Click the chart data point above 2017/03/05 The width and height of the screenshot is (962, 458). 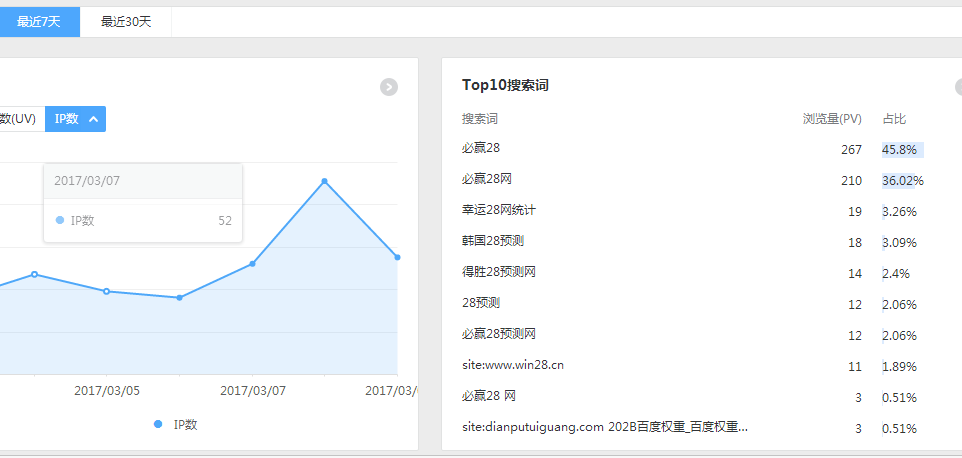[107, 291]
